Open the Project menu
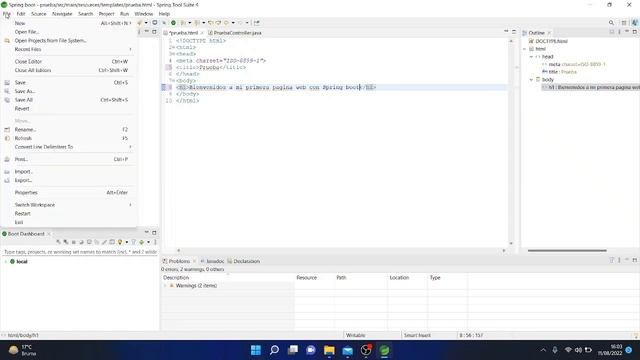This screenshot has height=360, width=640. (107, 14)
